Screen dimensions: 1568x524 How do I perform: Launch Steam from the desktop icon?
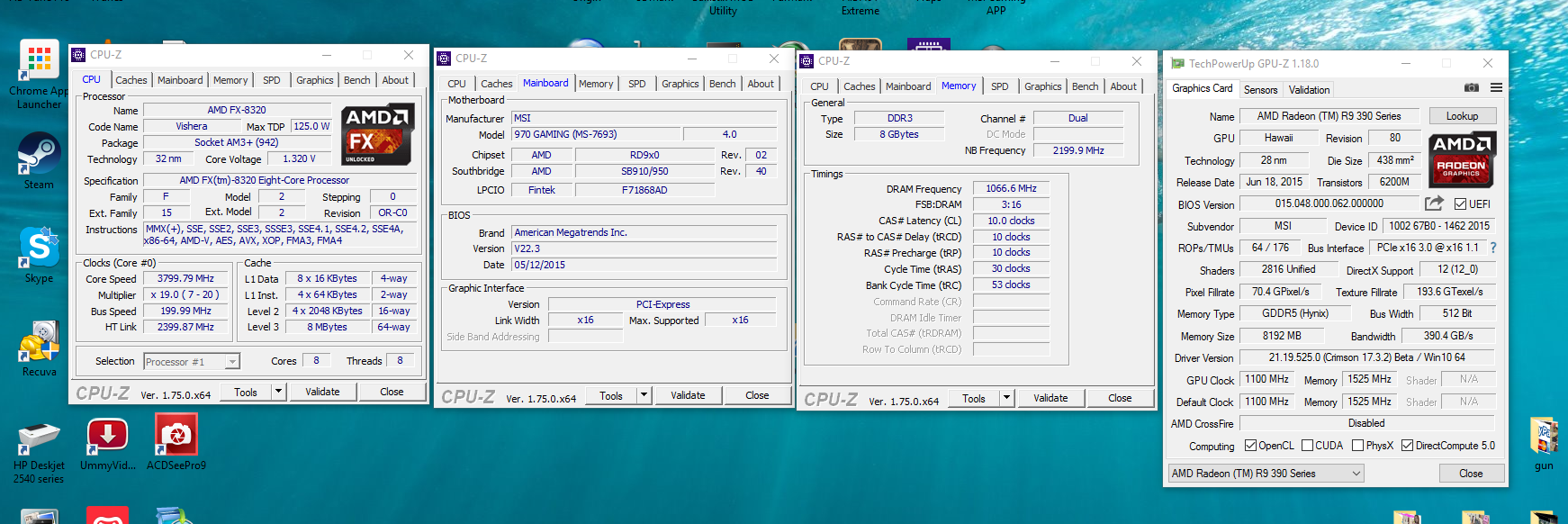point(39,161)
